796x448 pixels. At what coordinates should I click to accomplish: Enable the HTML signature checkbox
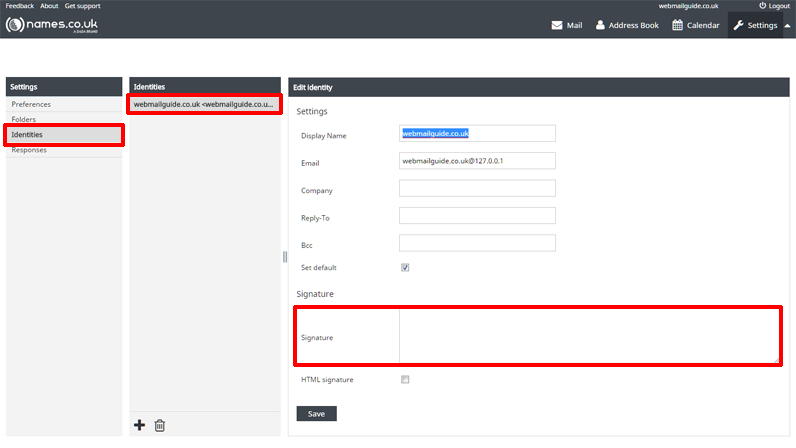tap(405, 379)
